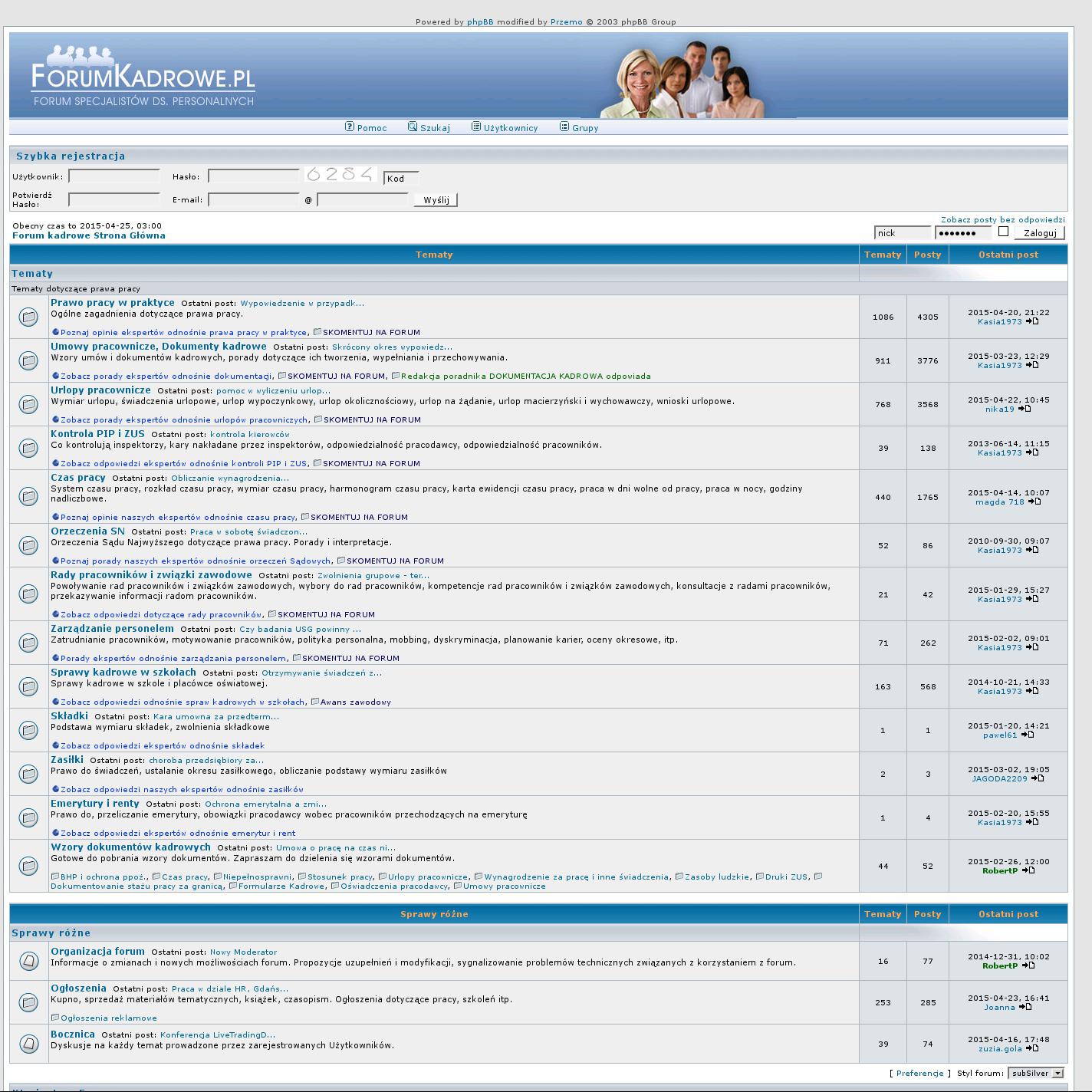Open the Preferencje link
1092x1092 pixels.
click(919, 1074)
